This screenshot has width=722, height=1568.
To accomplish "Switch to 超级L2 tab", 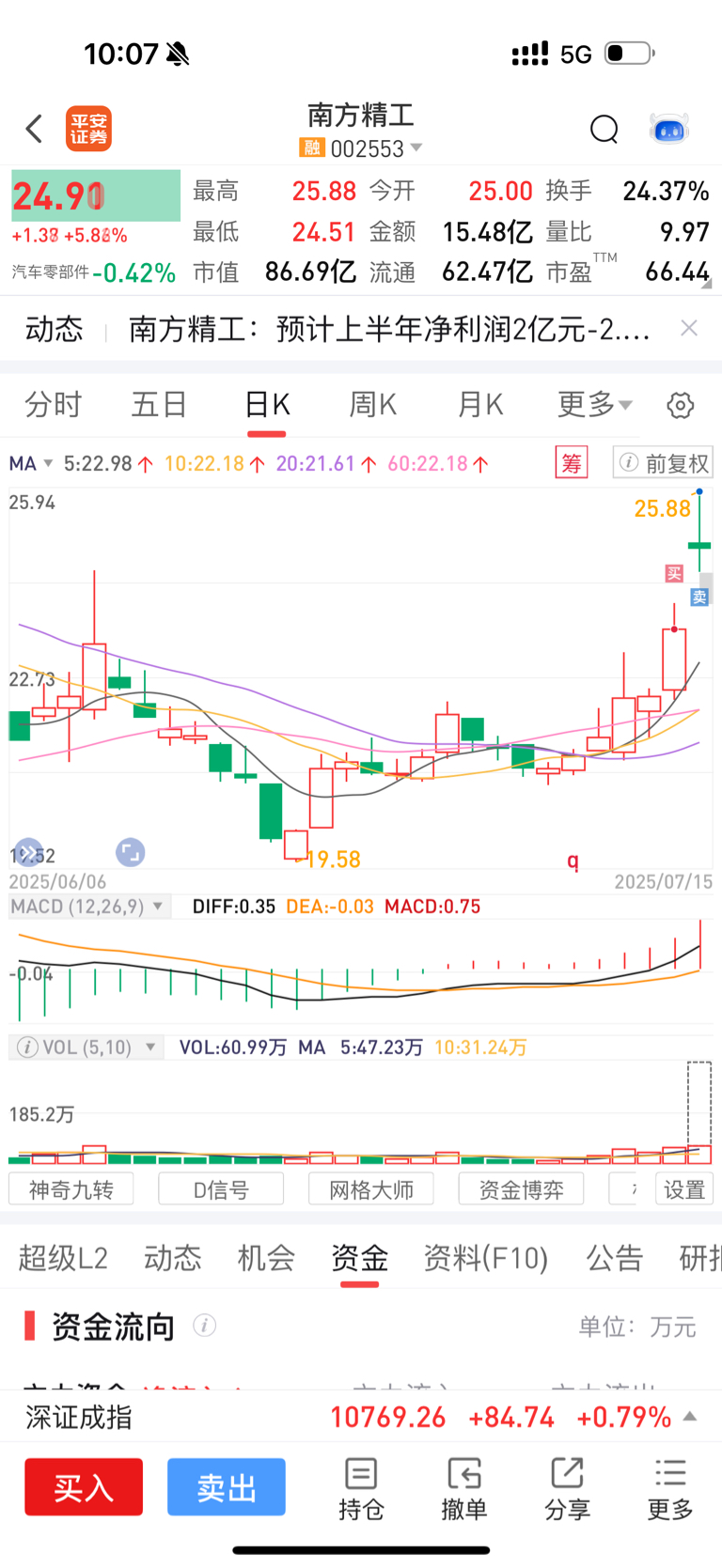I will (63, 1257).
